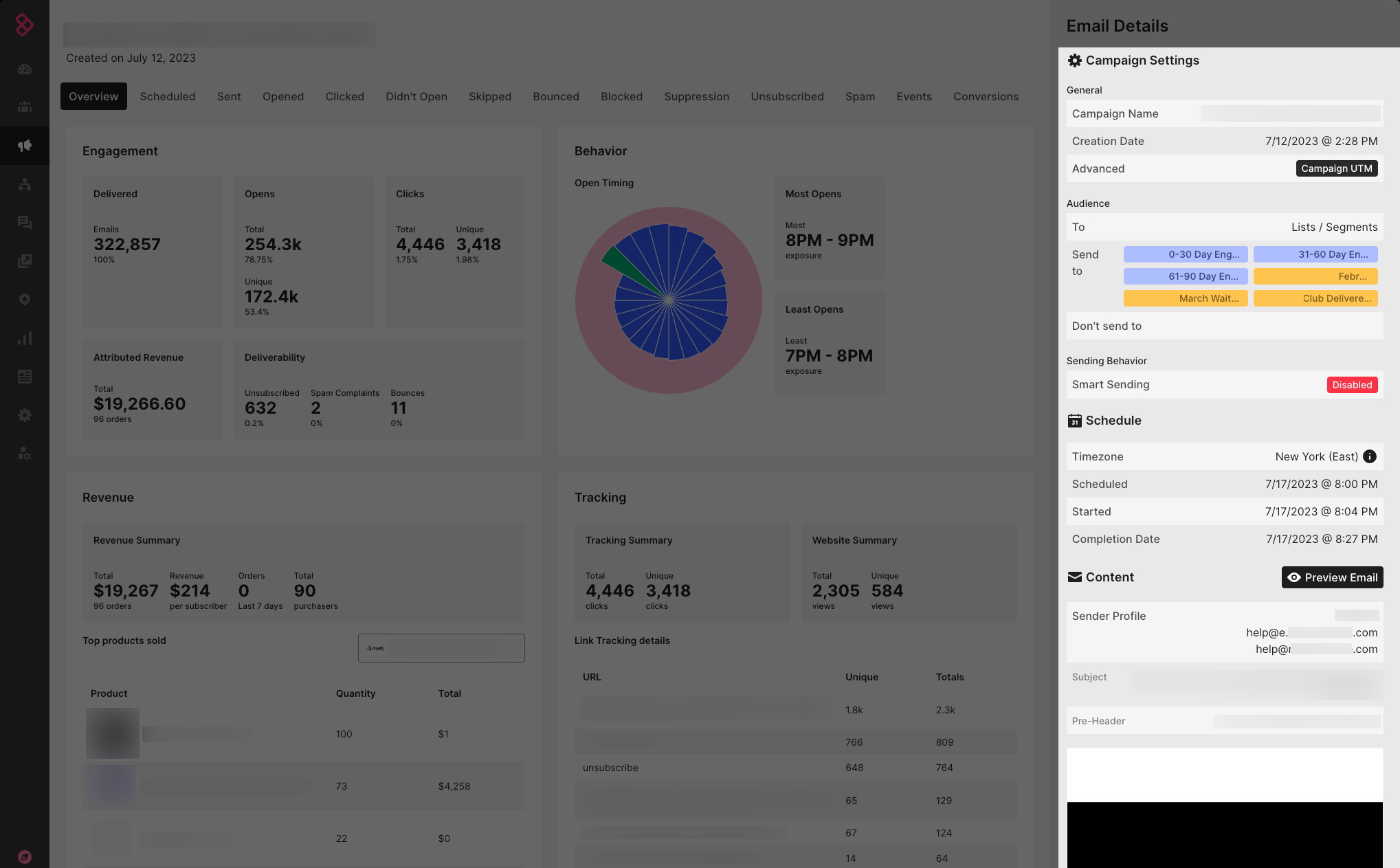The width and height of the screenshot is (1400, 868).
Task: Select the Conversions tab
Action: 986,96
